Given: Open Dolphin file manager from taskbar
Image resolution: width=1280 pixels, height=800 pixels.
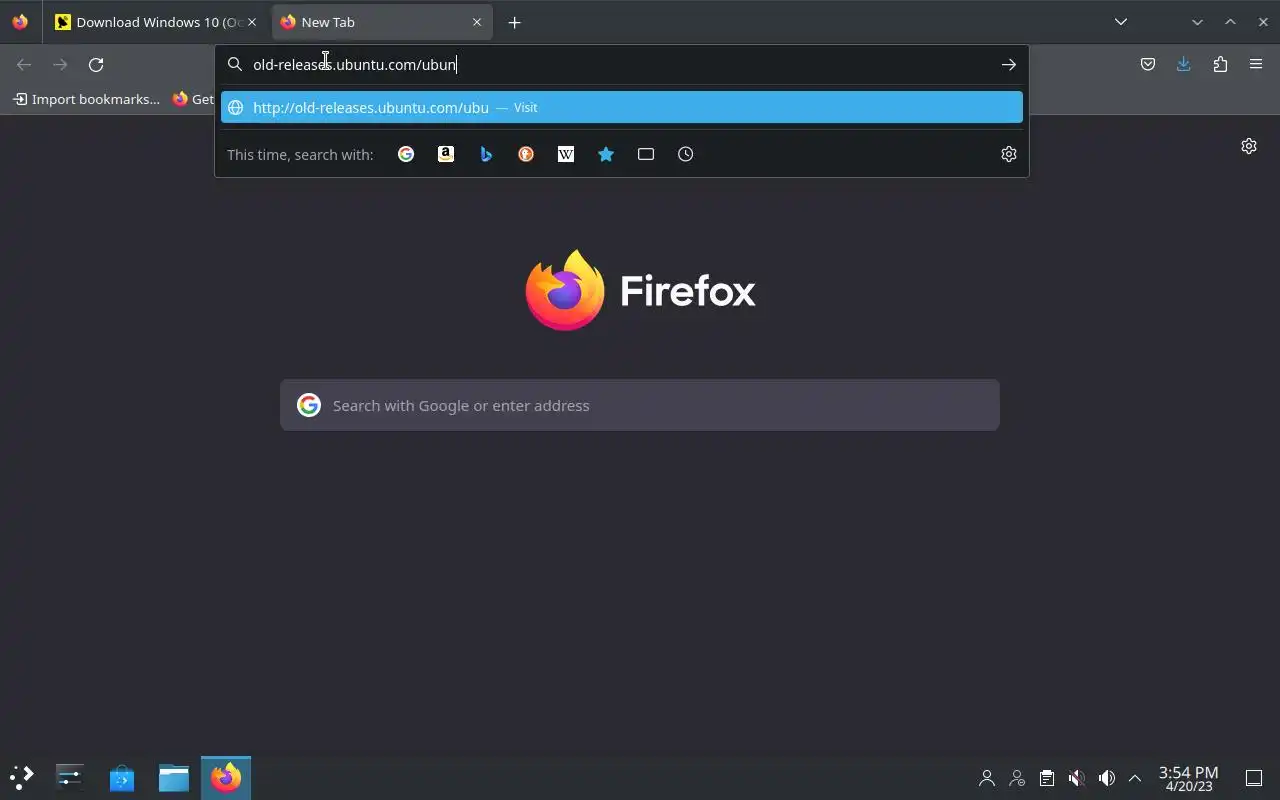Looking at the screenshot, I should [174, 777].
